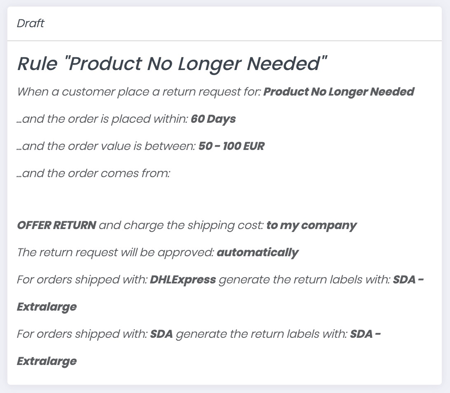Click "and charge the shipping cost" text
450x393 pixels.
pyautogui.click(x=181, y=225)
